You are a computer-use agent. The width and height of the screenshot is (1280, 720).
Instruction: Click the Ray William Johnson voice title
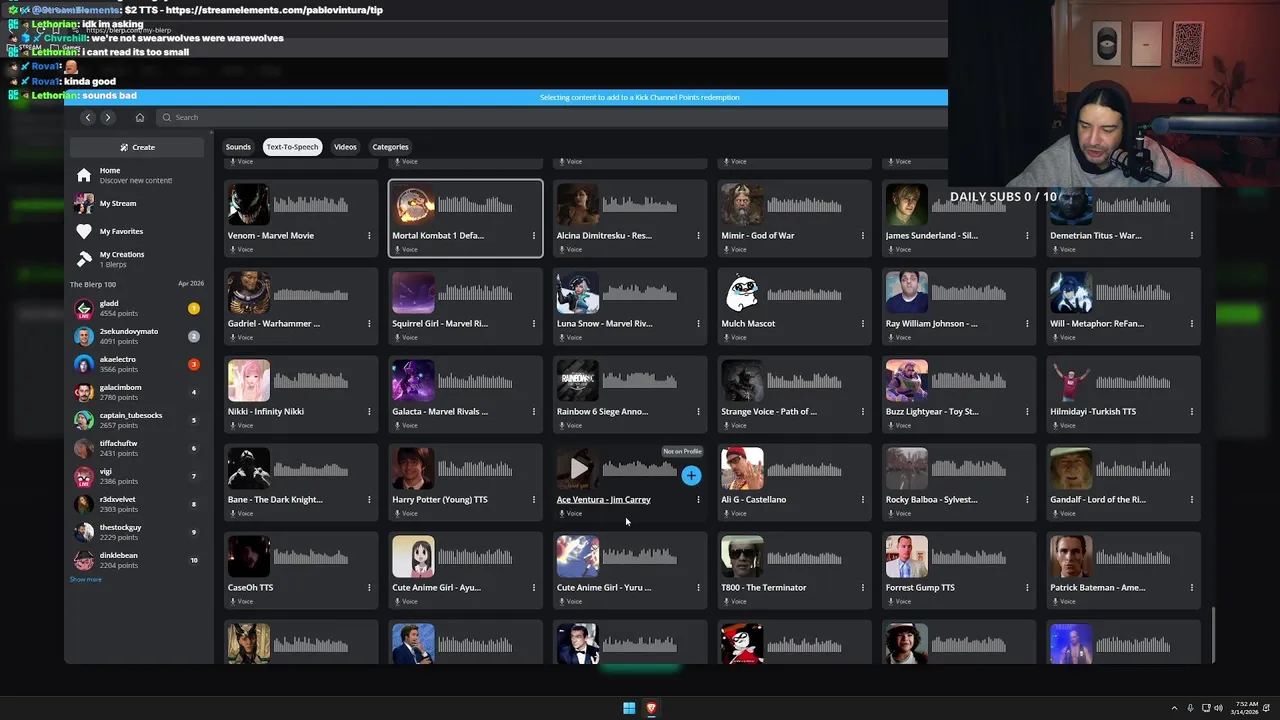(x=932, y=324)
